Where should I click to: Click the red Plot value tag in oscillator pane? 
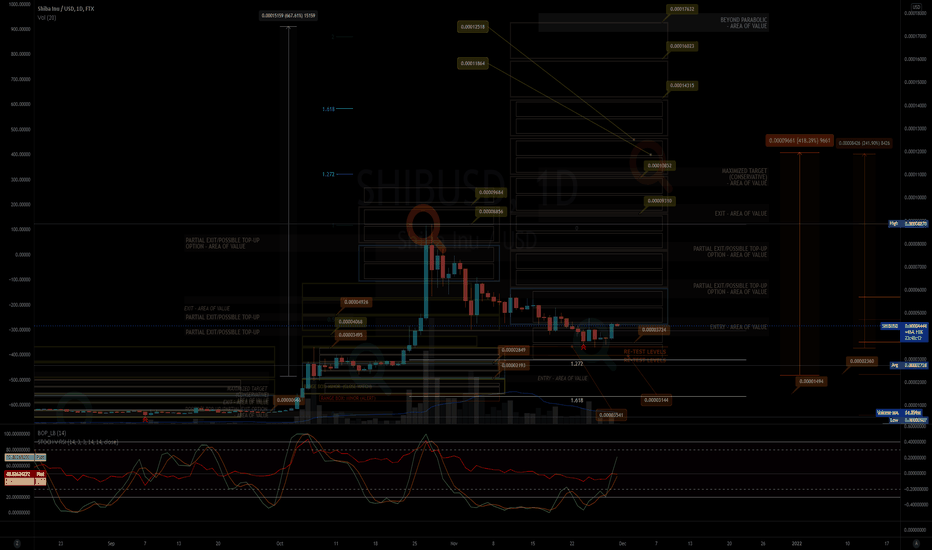[25, 474]
